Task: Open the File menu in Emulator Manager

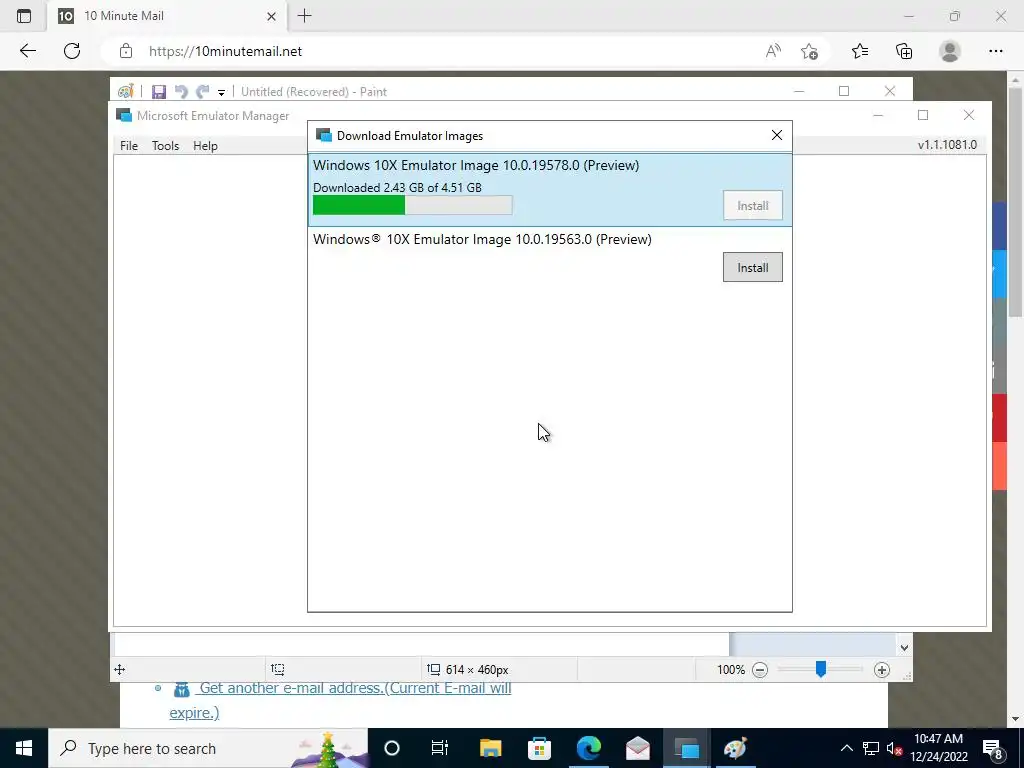Action: click(129, 146)
